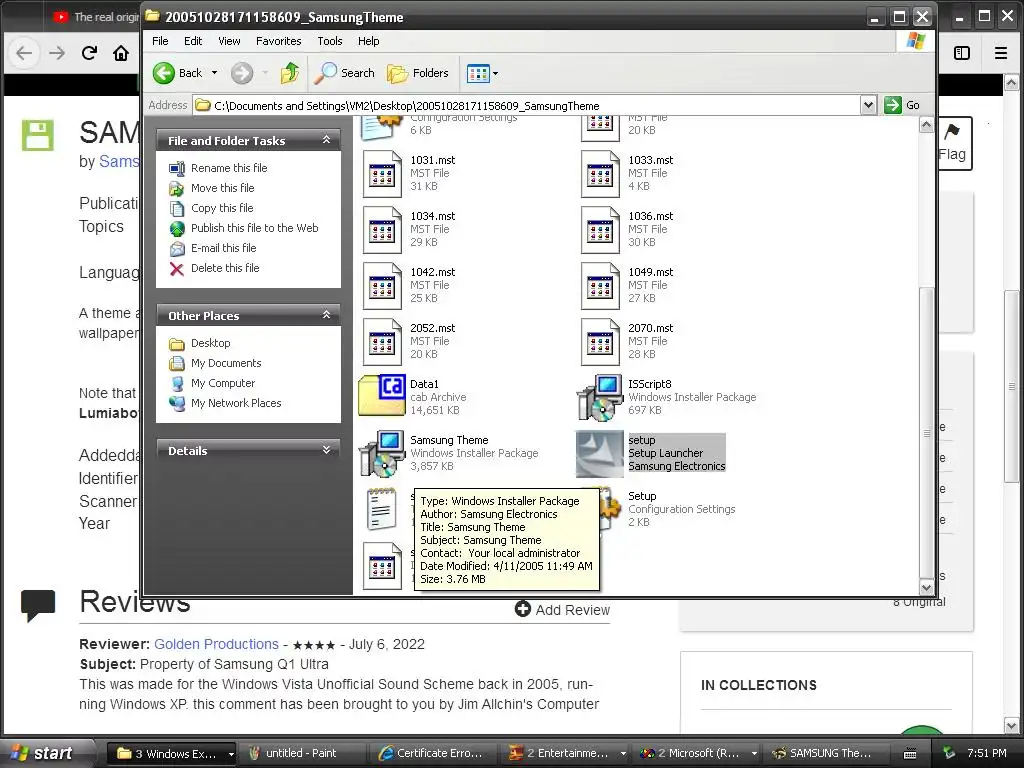Select the 1033.mst file icon
Viewport: 1024px width, 768px height.
coord(600,174)
